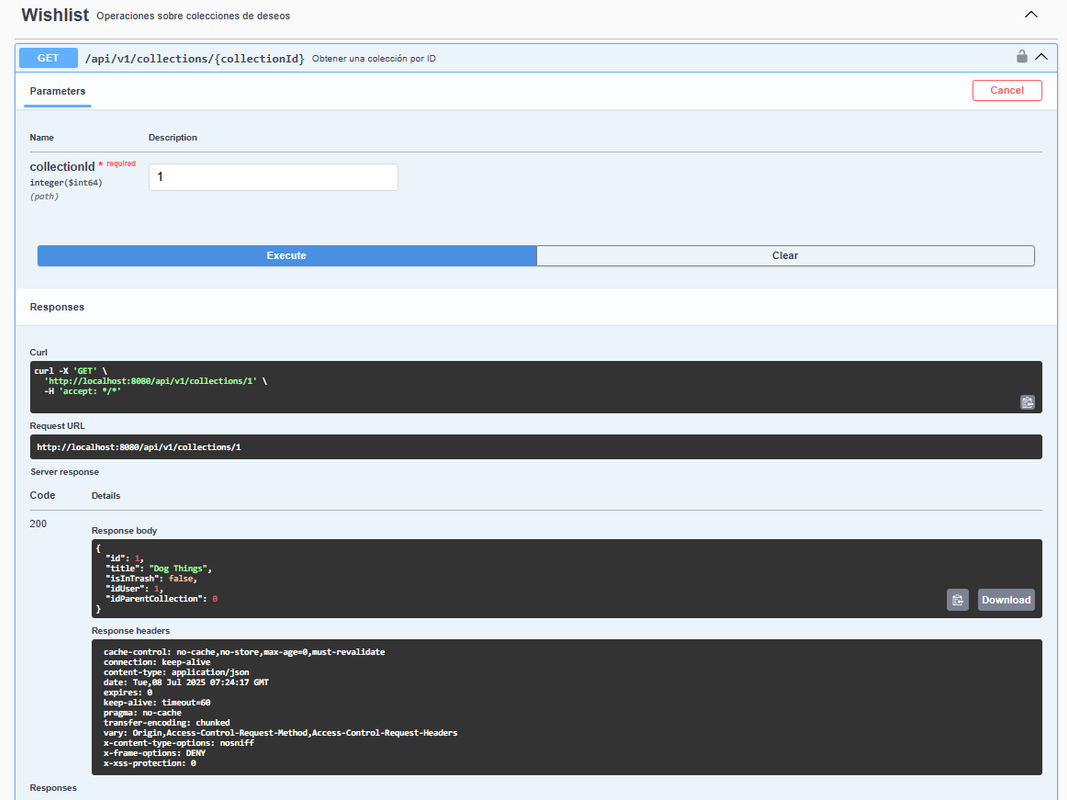Click the Server response label
This screenshot has width=1067, height=800.
(65, 472)
